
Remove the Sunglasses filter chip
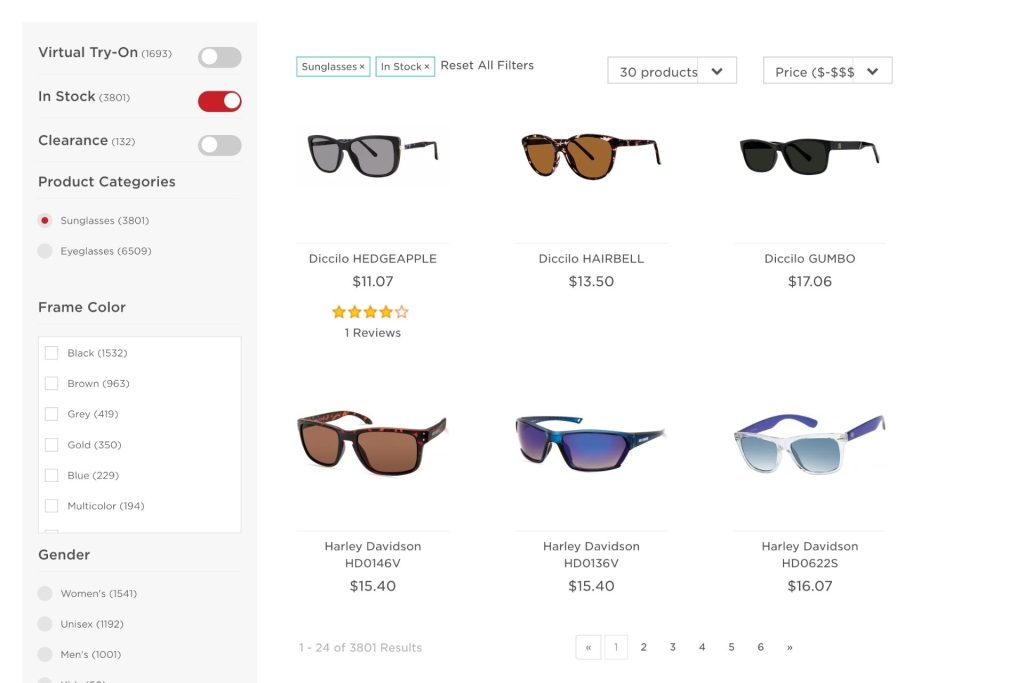361,65
